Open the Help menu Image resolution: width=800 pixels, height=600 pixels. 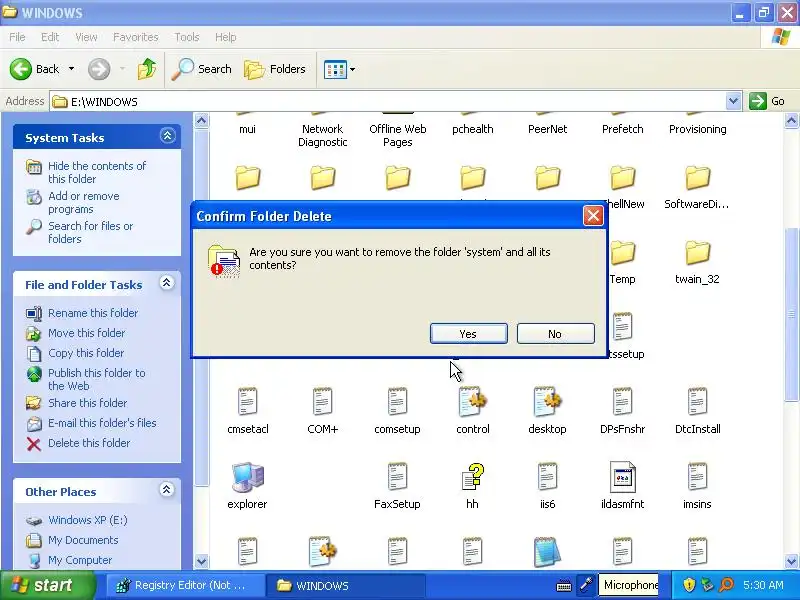226,37
